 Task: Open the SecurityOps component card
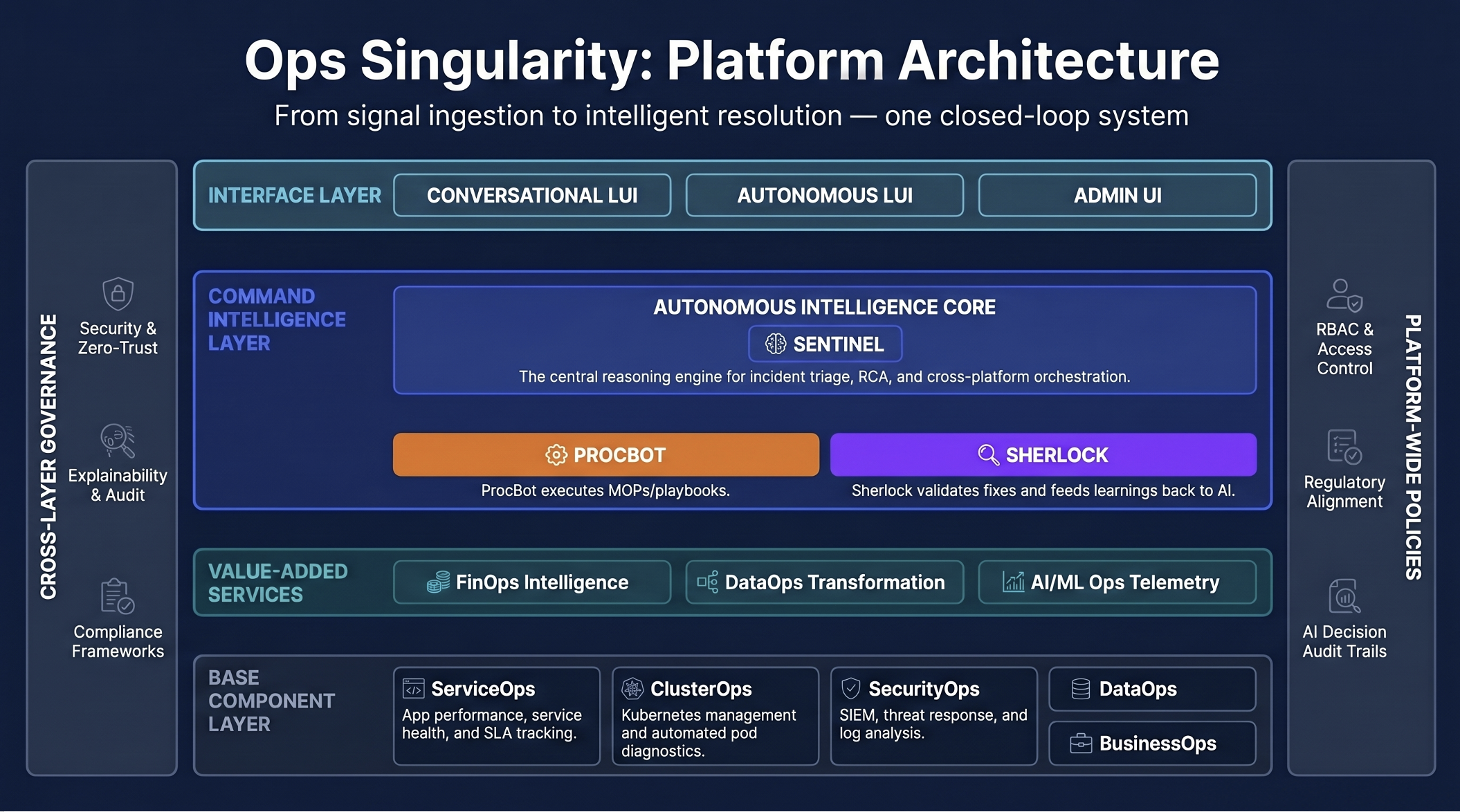click(x=934, y=716)
